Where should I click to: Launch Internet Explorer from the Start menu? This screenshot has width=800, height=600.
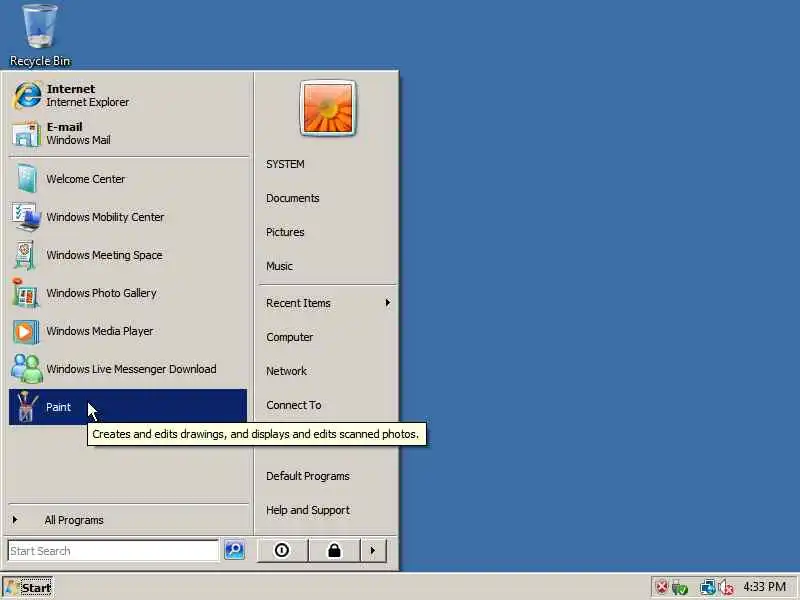click(128, 95)
